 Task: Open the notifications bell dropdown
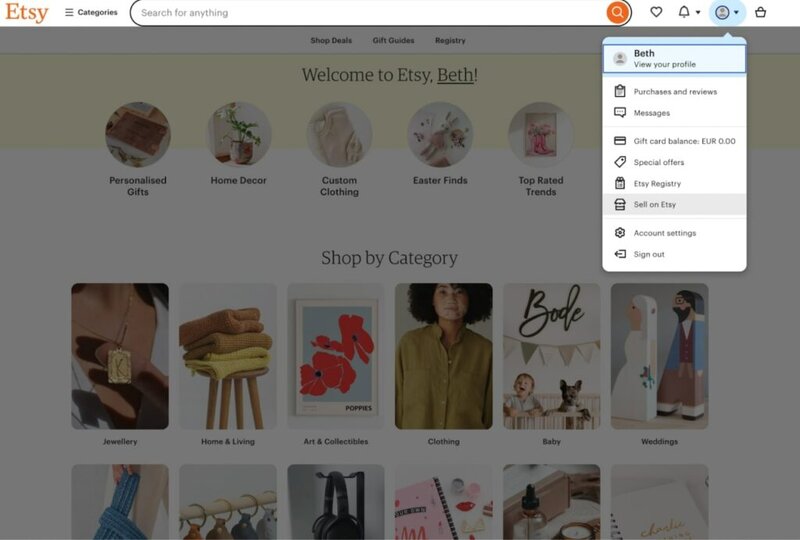[x=689, y=12]
